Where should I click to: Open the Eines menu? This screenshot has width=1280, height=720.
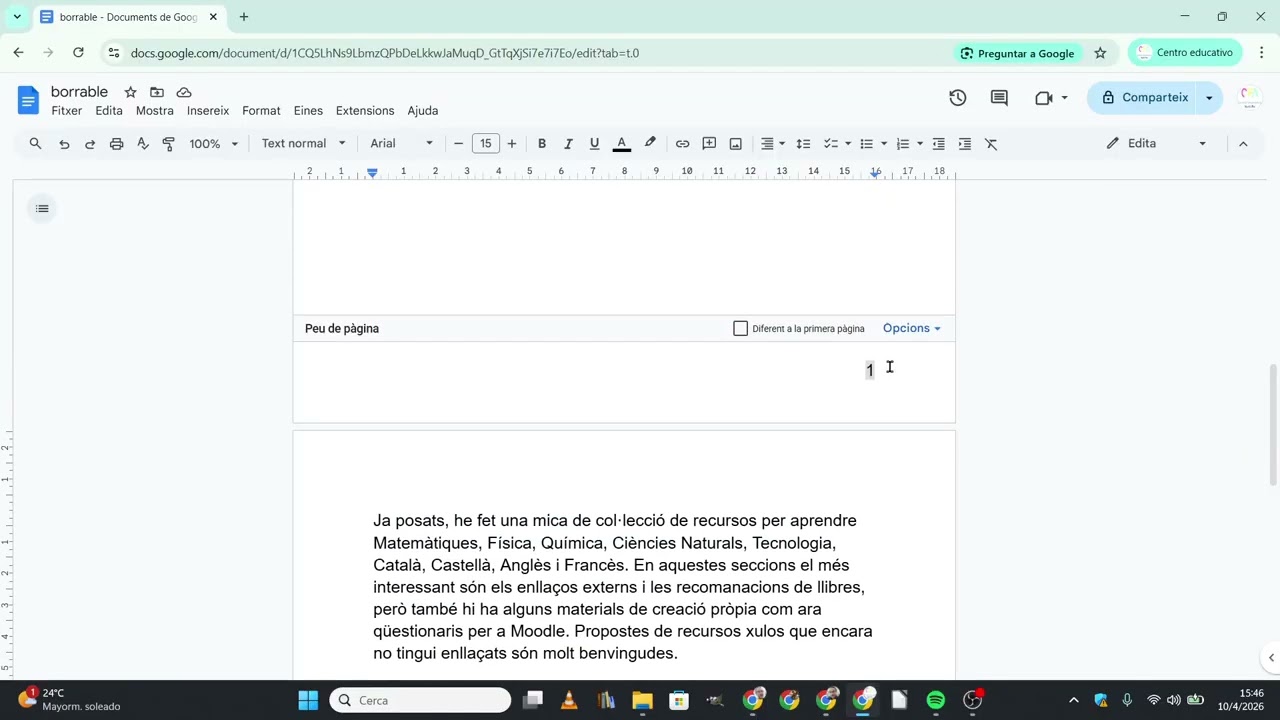pos(308,111)
